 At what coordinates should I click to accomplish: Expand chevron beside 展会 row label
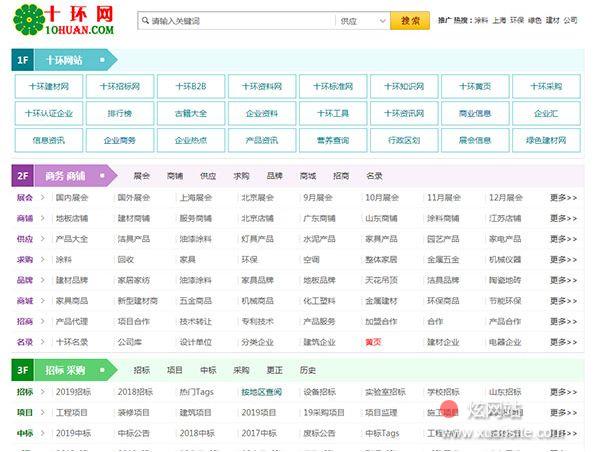click(42, 197)
